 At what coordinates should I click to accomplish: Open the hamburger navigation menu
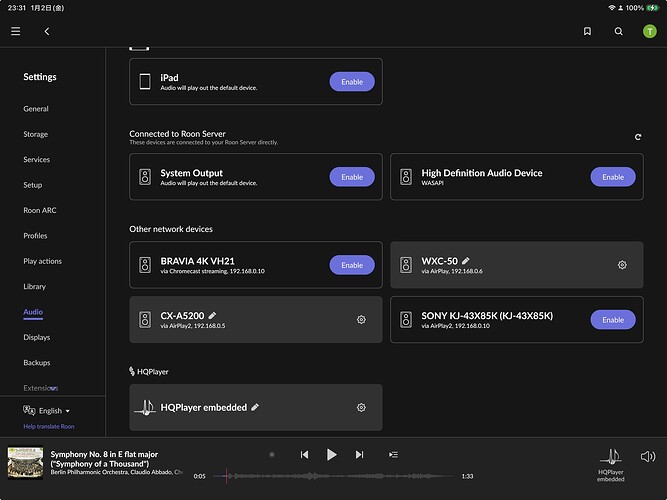click(x=15, y=32)
